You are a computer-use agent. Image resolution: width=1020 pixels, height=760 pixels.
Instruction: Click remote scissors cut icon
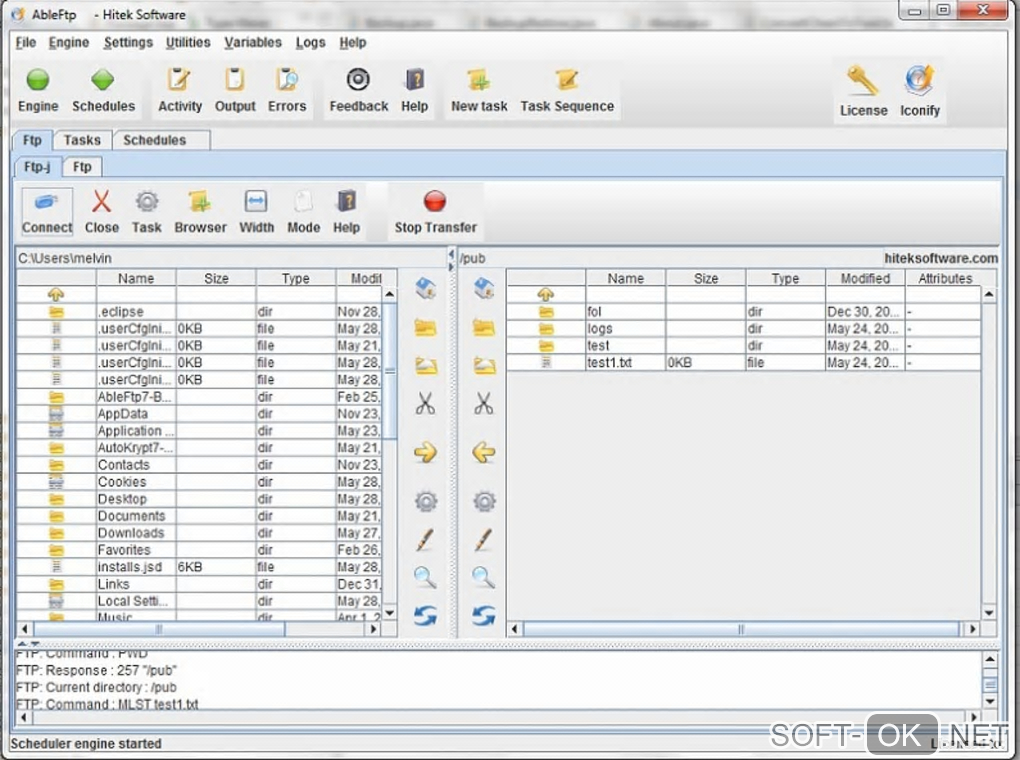(x=483, y=403)
